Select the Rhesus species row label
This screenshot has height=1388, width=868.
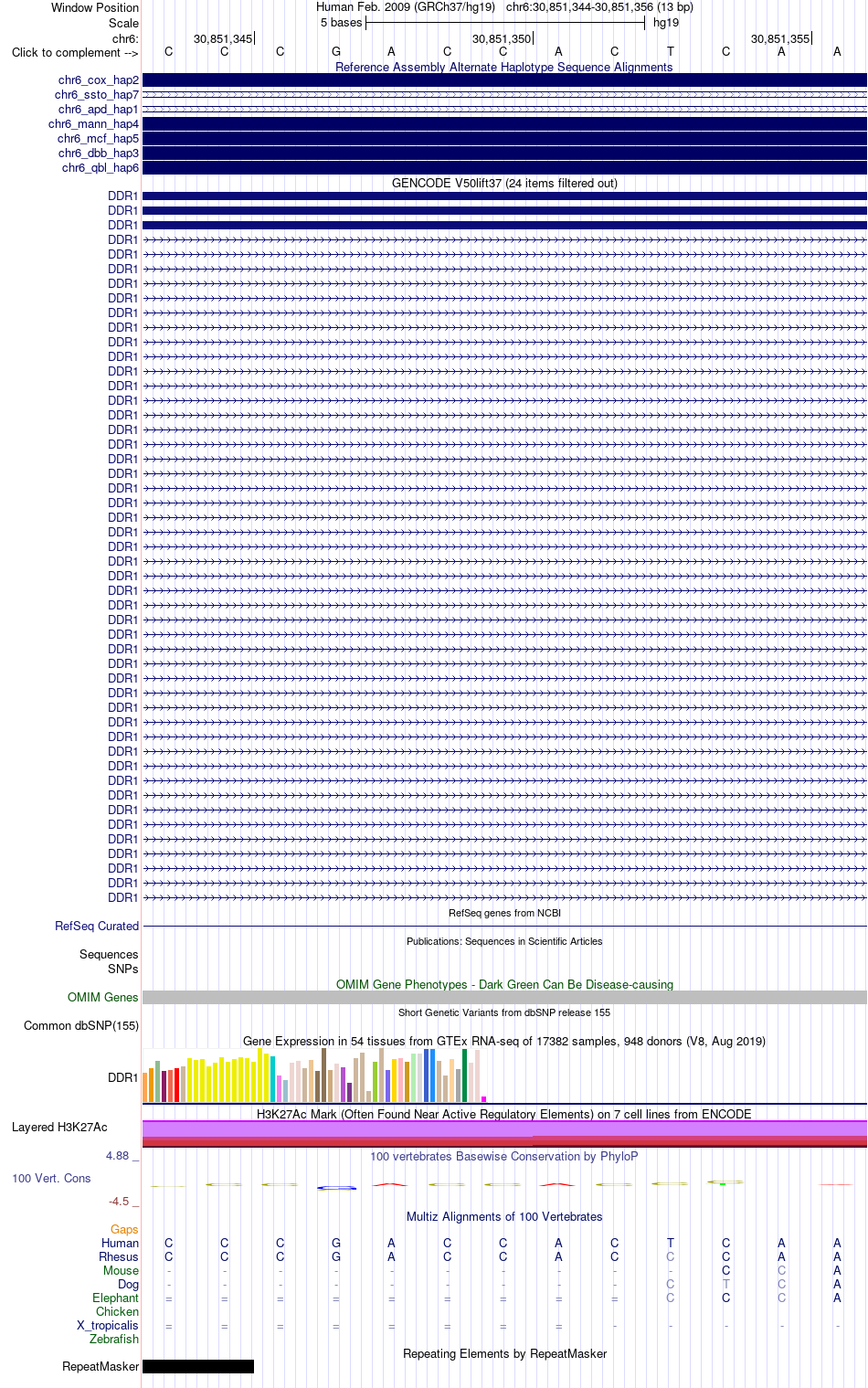(119, 1256)
